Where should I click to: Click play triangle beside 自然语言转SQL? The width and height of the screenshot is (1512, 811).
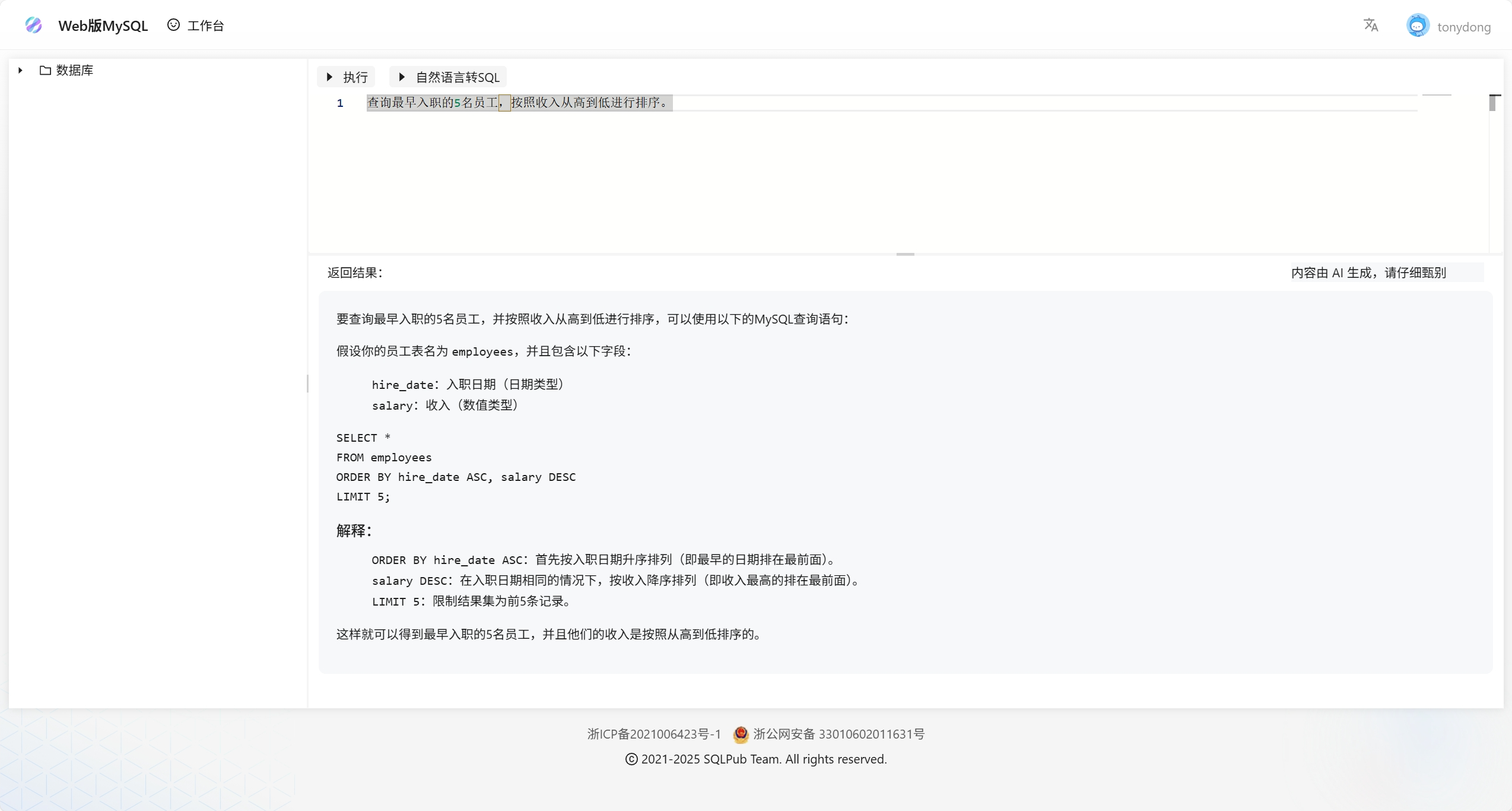coord(402,77)
